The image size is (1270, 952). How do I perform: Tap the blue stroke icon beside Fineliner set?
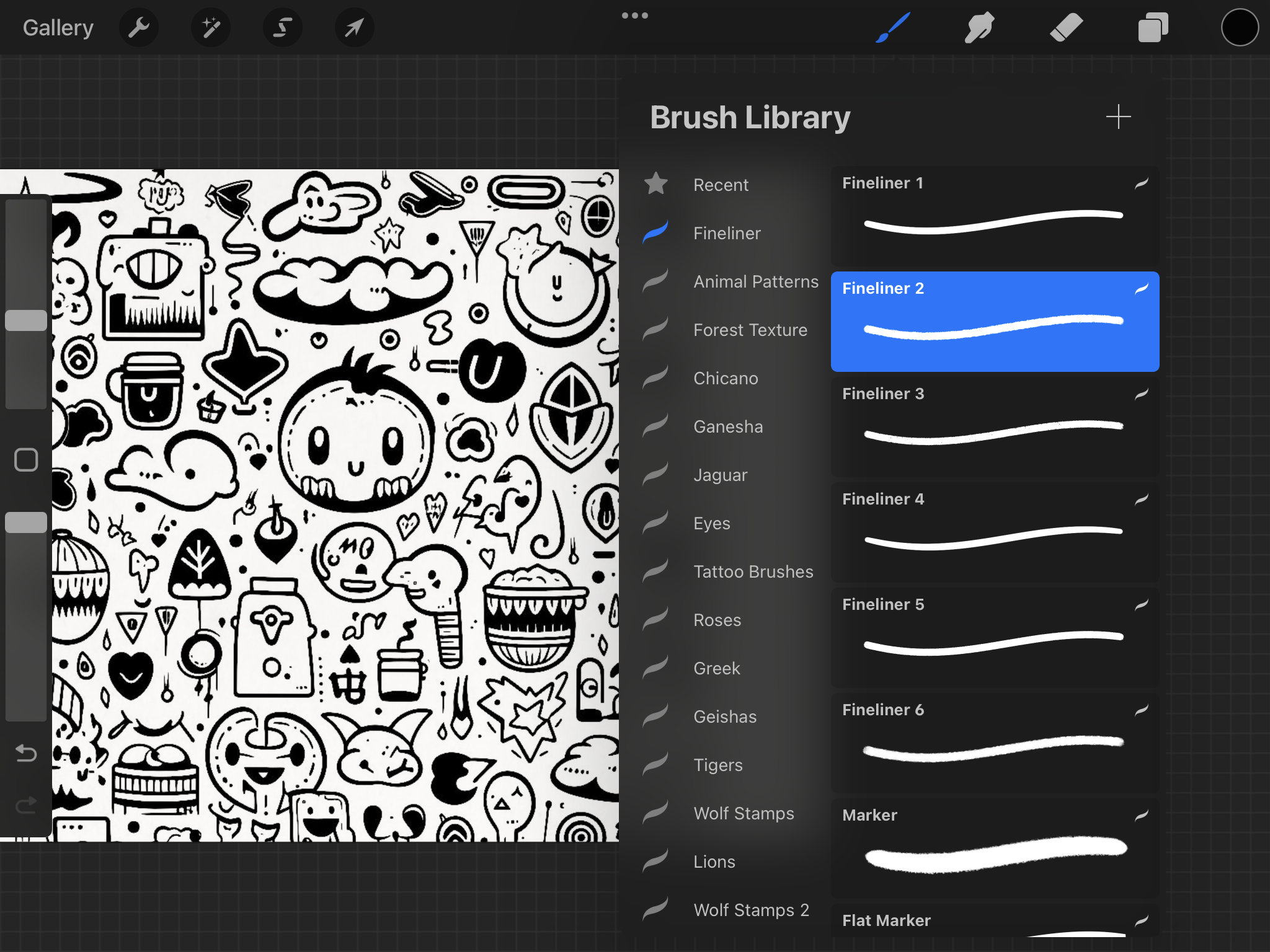point(655,232)
